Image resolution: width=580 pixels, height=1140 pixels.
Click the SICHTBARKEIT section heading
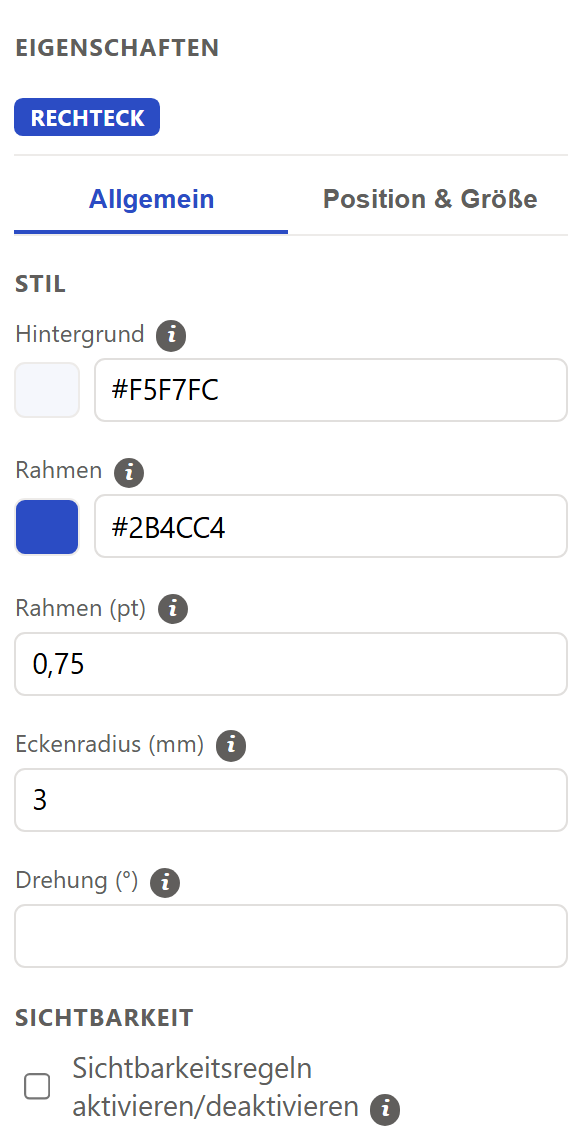104,1018
